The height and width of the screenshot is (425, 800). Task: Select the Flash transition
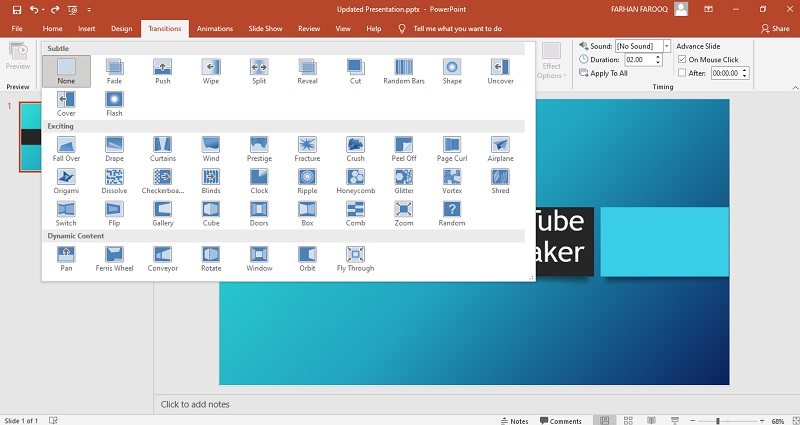(x=114, y=104)
